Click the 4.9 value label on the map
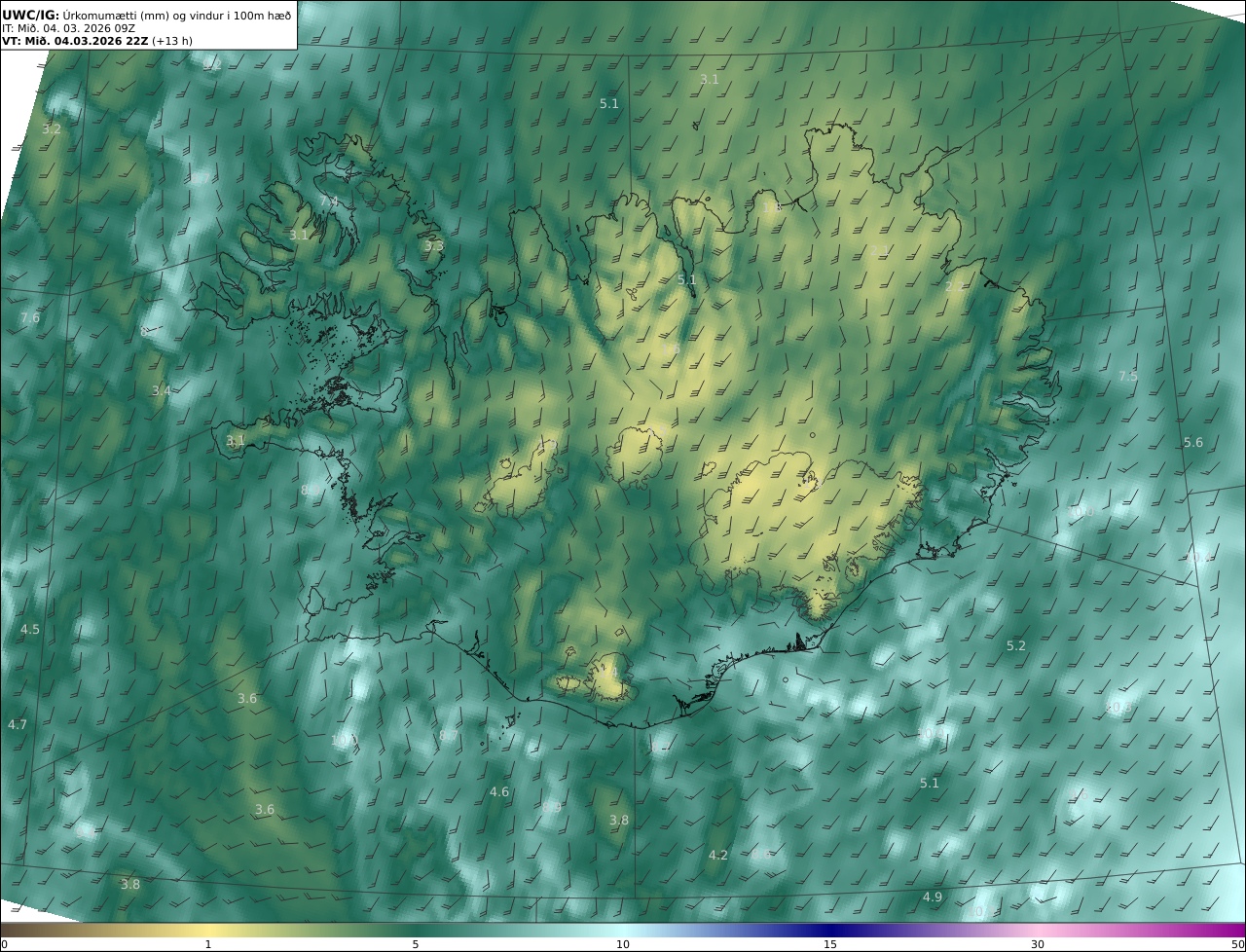The image size is (1246, 952). pyautogui.click(x=933, y=897)
